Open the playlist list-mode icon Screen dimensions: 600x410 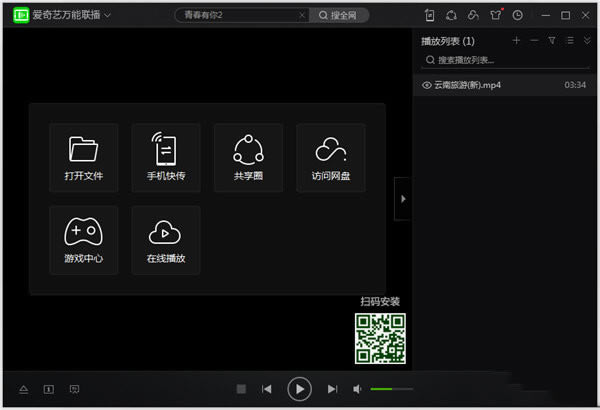(x=570, y=40)
